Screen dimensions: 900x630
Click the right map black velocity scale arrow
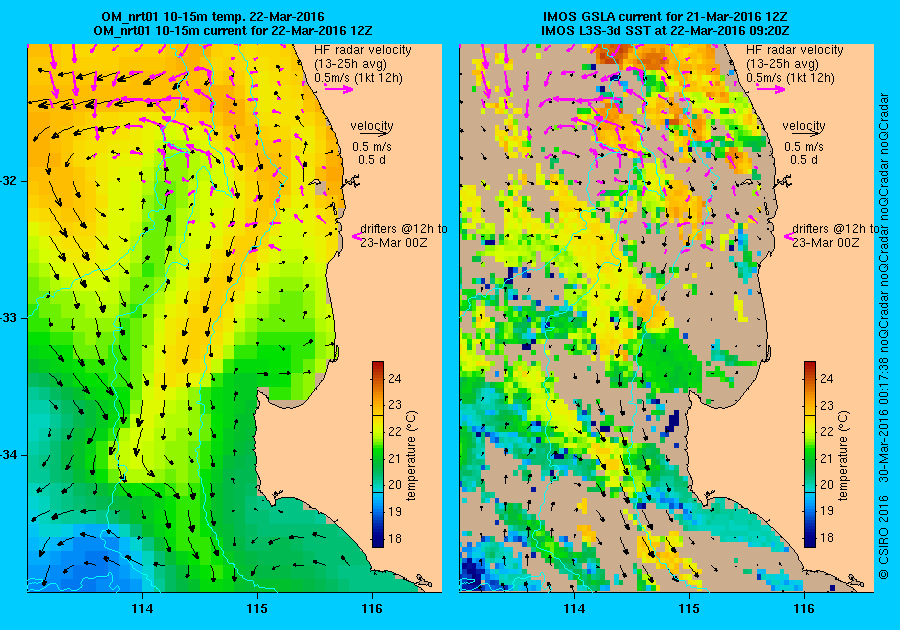coord(804,133)
